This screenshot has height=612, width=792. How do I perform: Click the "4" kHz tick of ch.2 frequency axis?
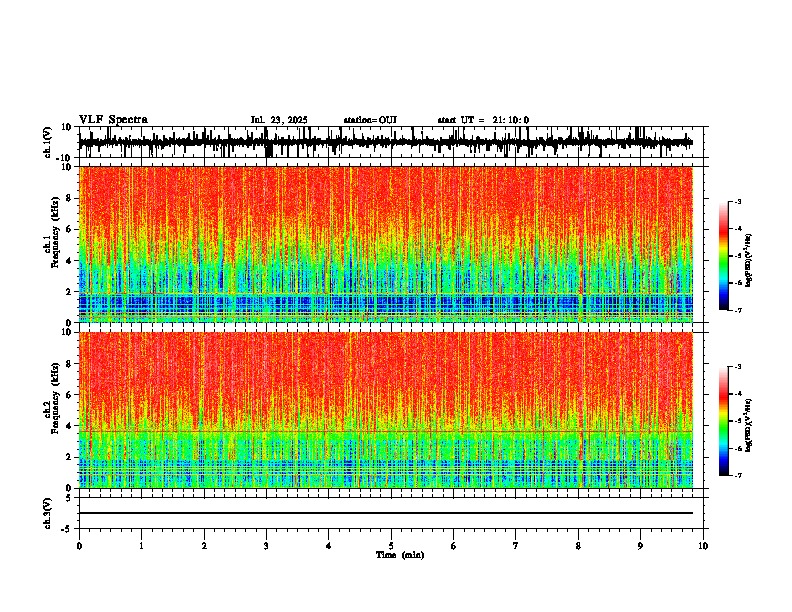point(69,426)
